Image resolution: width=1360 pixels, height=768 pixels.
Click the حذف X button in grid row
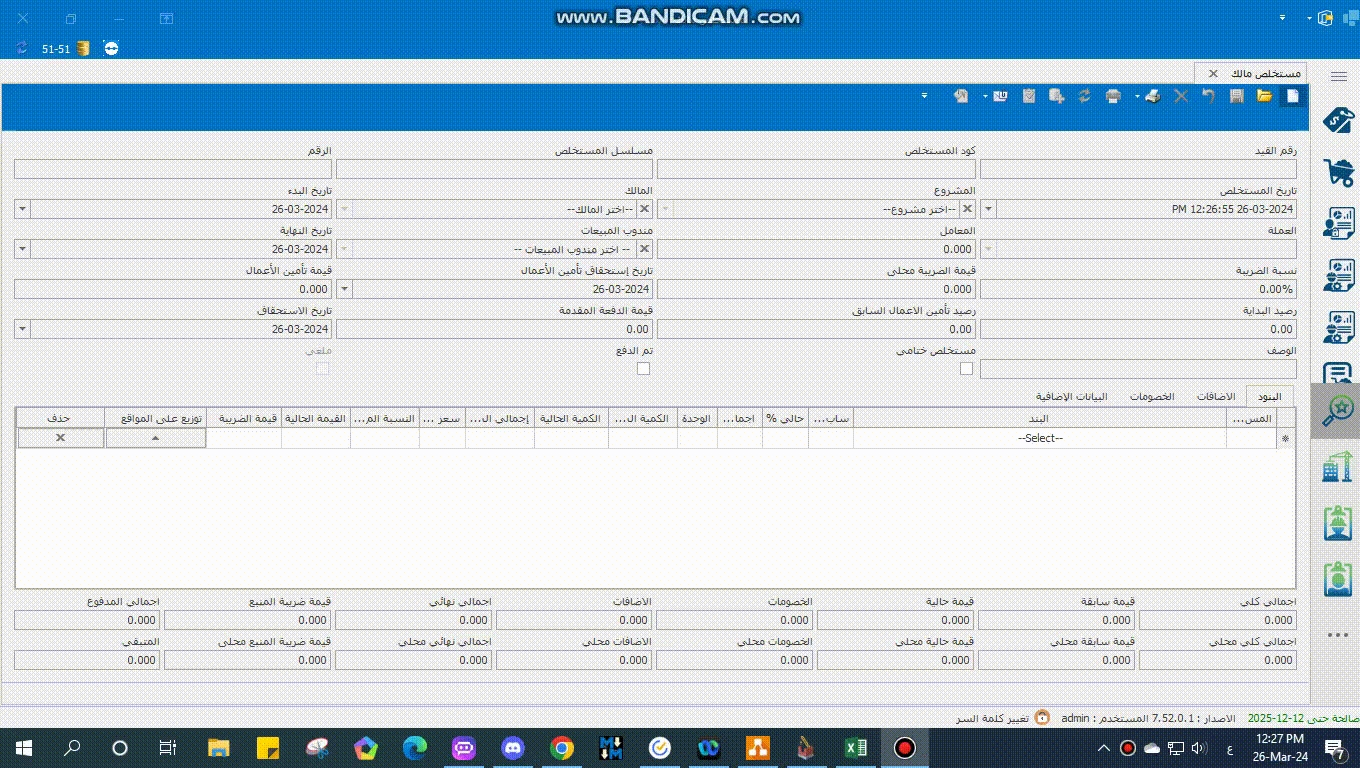pyautogui.click(x=60, y=438)
